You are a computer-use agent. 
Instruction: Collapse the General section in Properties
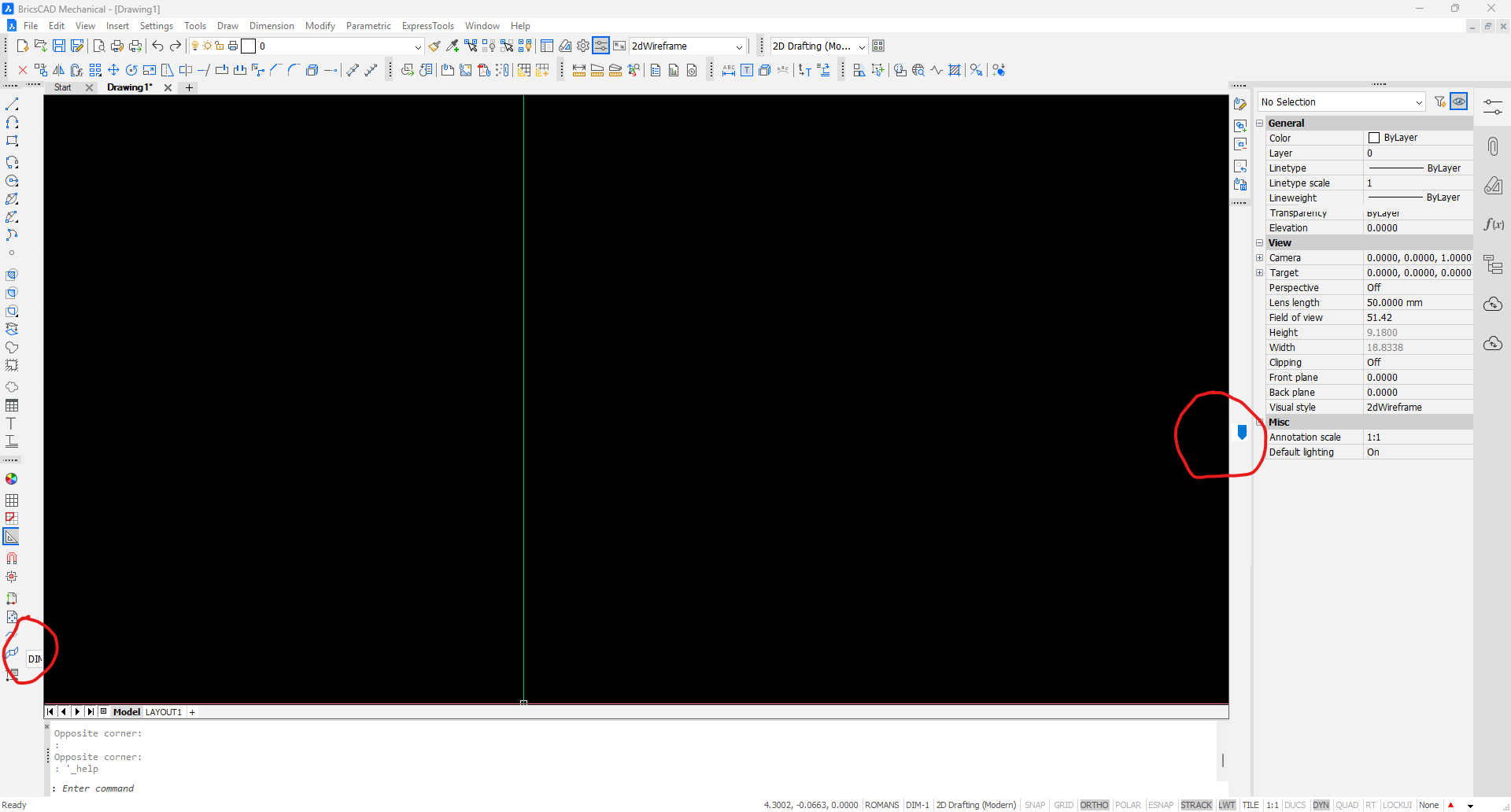tap(1260, 124)
